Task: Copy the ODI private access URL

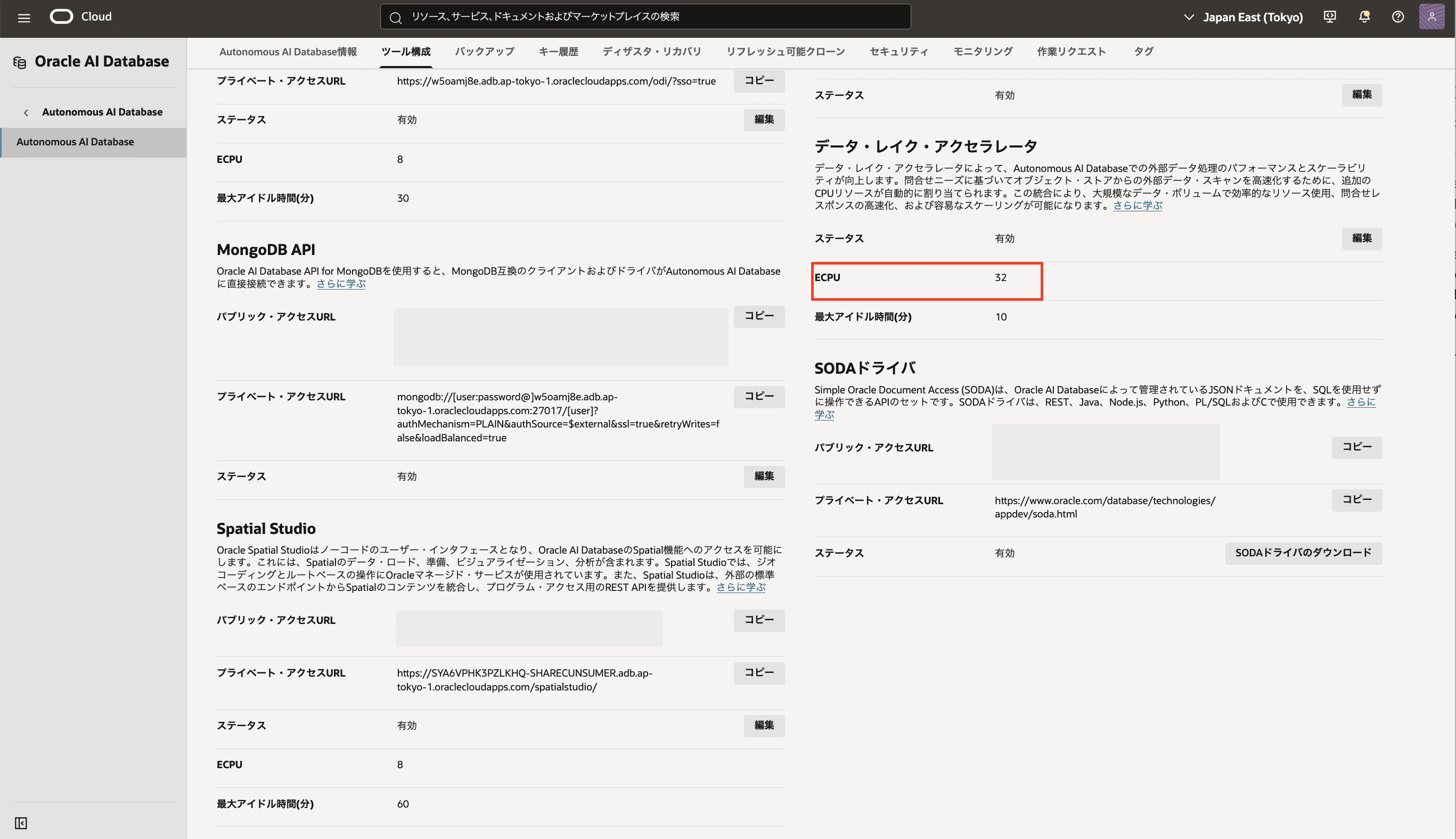Action: (758, 81)
